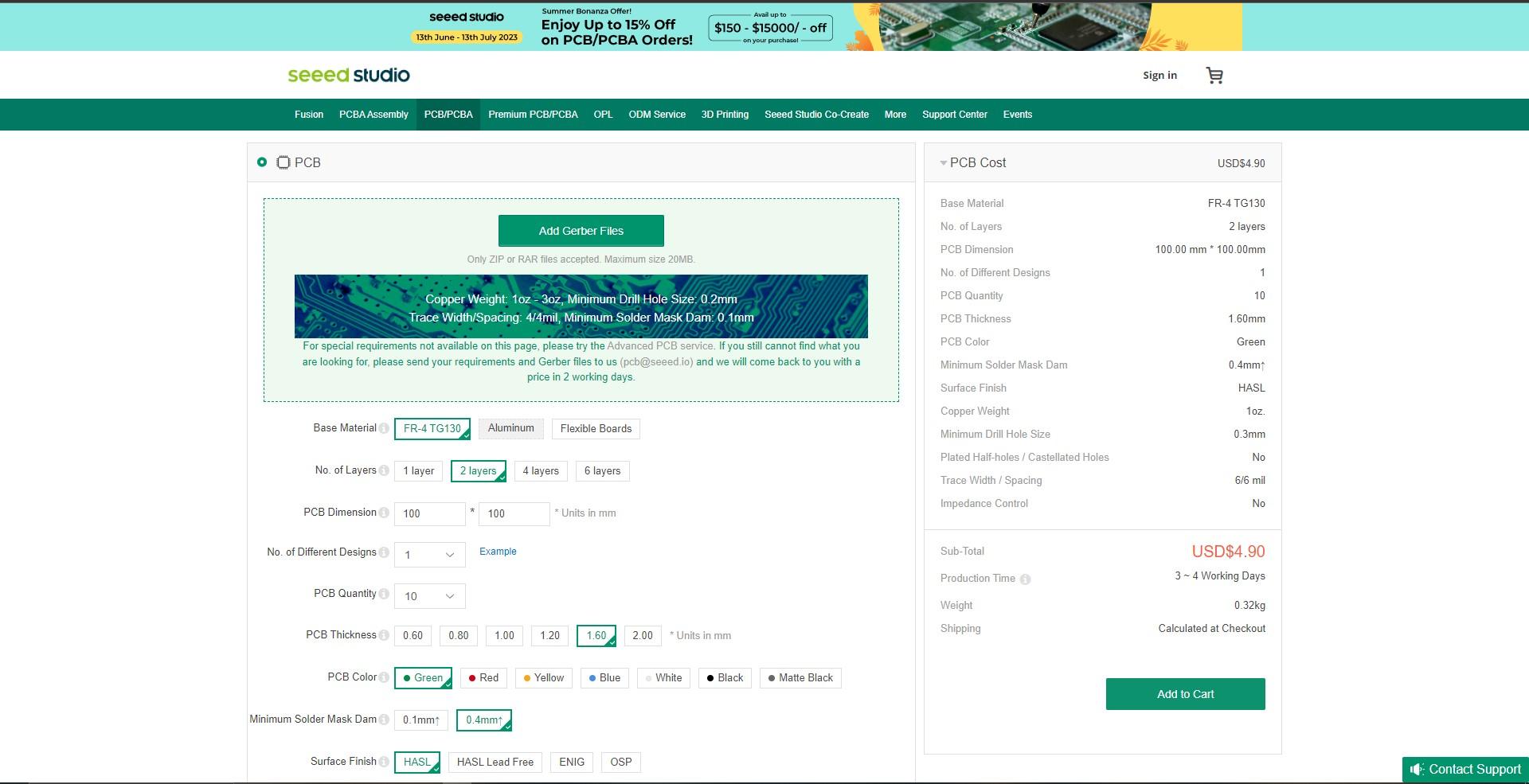The height and width of the screenshot is (784, 1529).
Task: Click the Seeed Studio logo
Action: (x=349, y=75)
